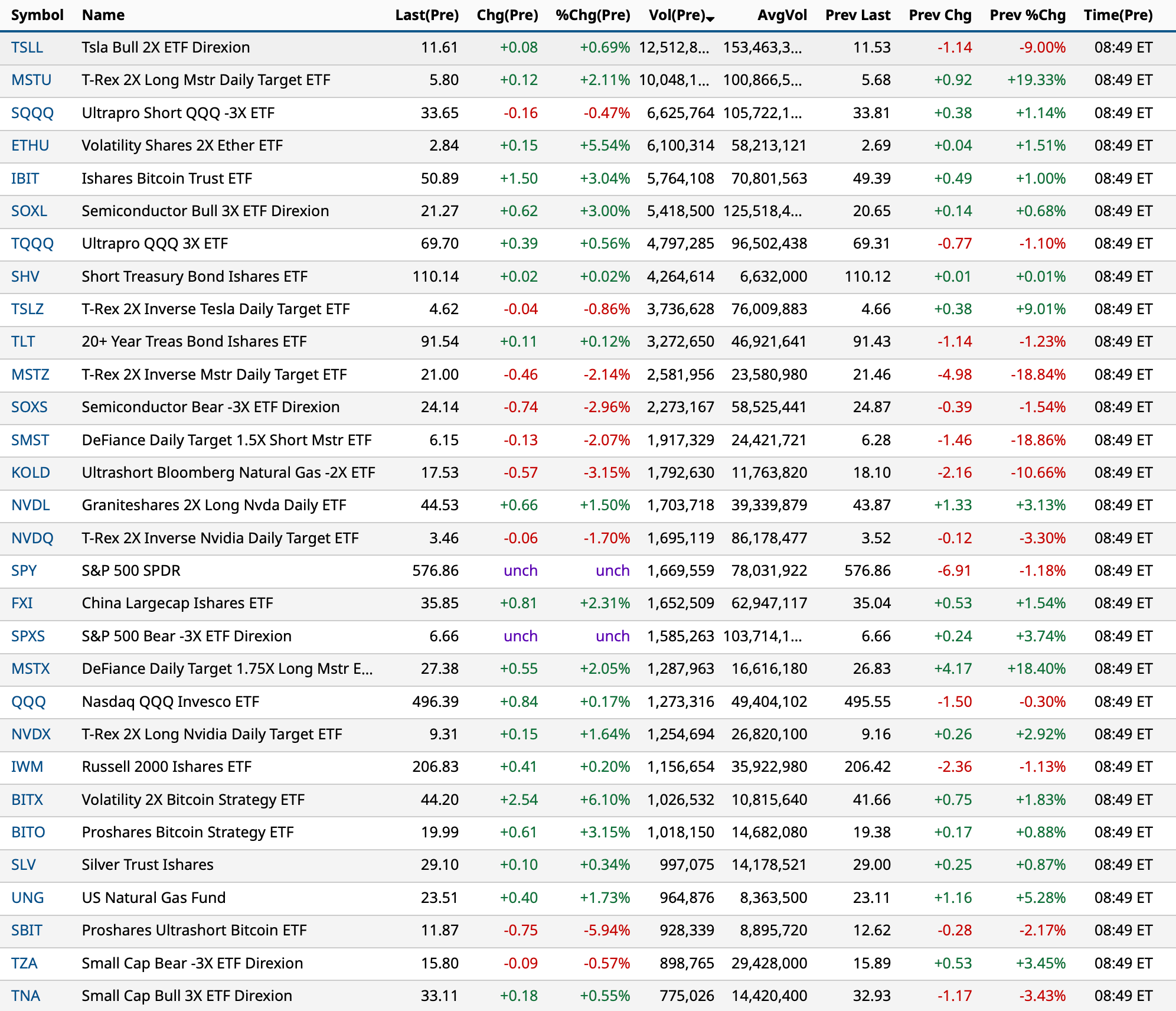Click the Vol(Pre) sort arrow

(710, 19)
